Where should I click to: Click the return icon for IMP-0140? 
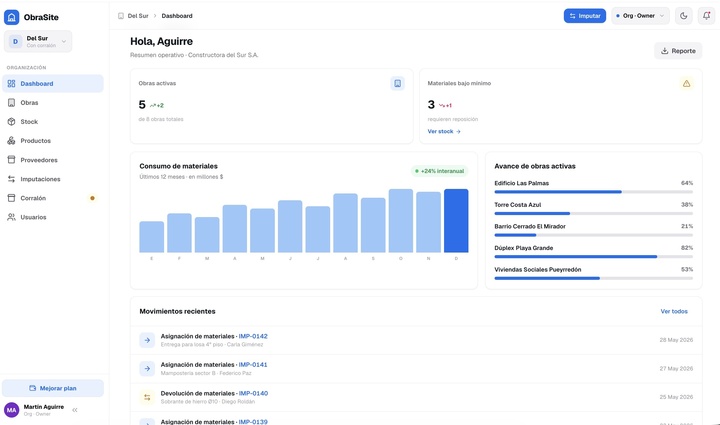pos(147,397)
